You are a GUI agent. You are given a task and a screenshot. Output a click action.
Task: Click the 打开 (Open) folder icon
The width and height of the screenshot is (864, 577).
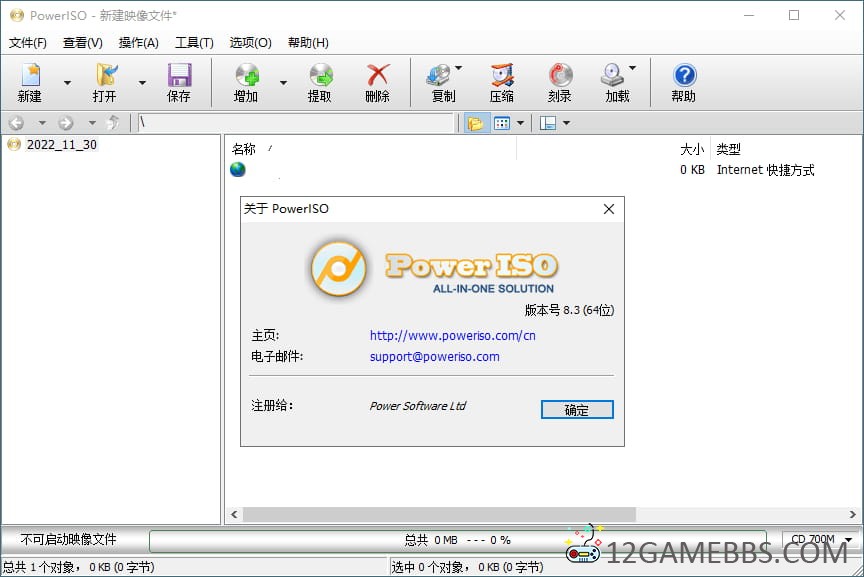click(x=105, y=76)
